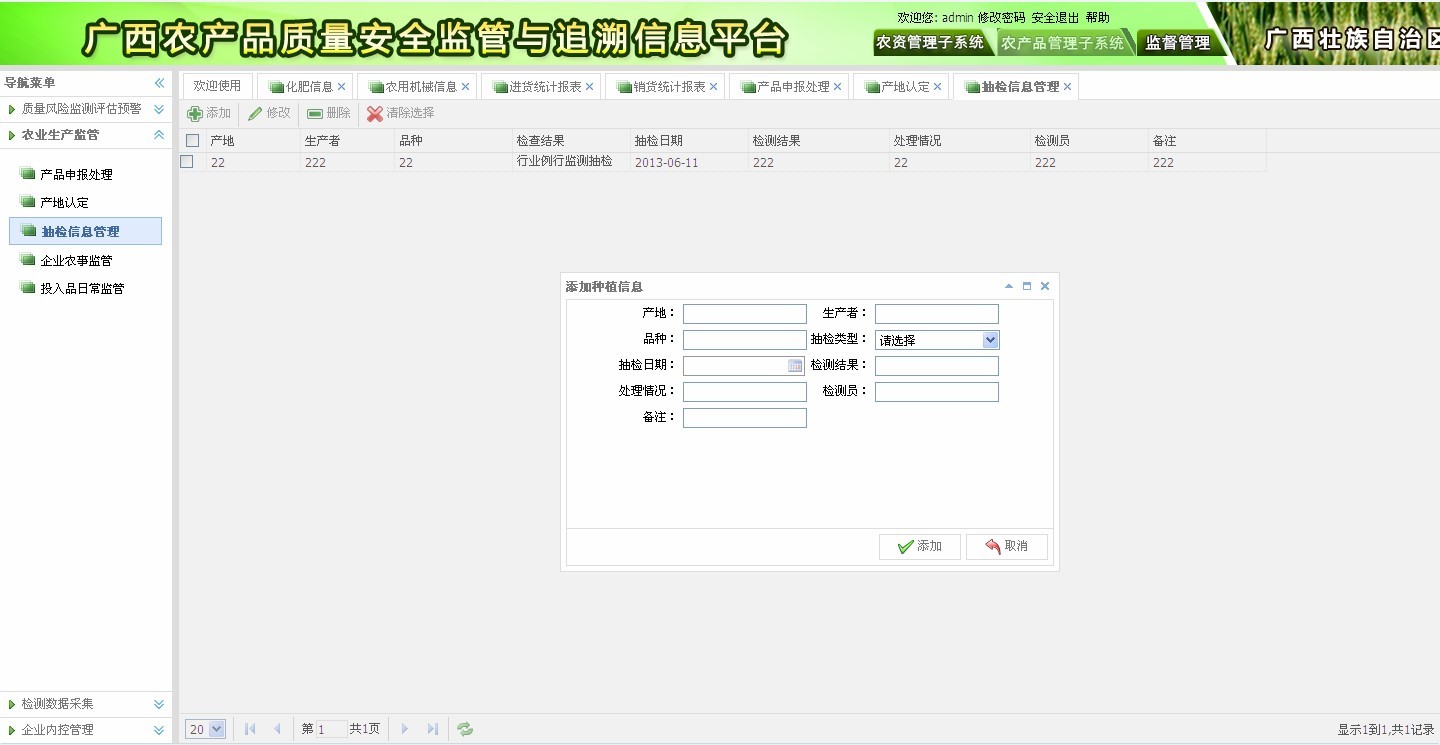
Task: Click the 安全退出 link
Action: [x=1055, y=18]
